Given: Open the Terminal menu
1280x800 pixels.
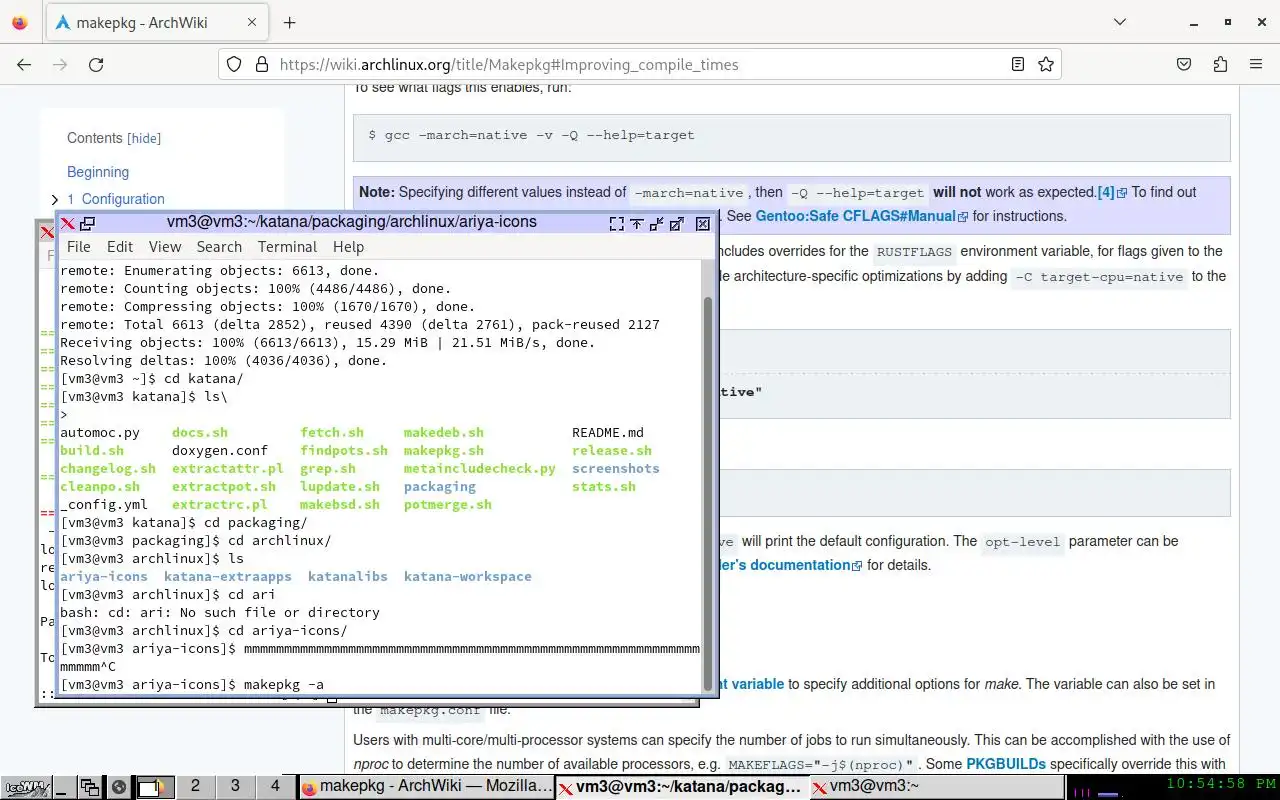Looking at the screenshot, I should (x=287, y=247).
